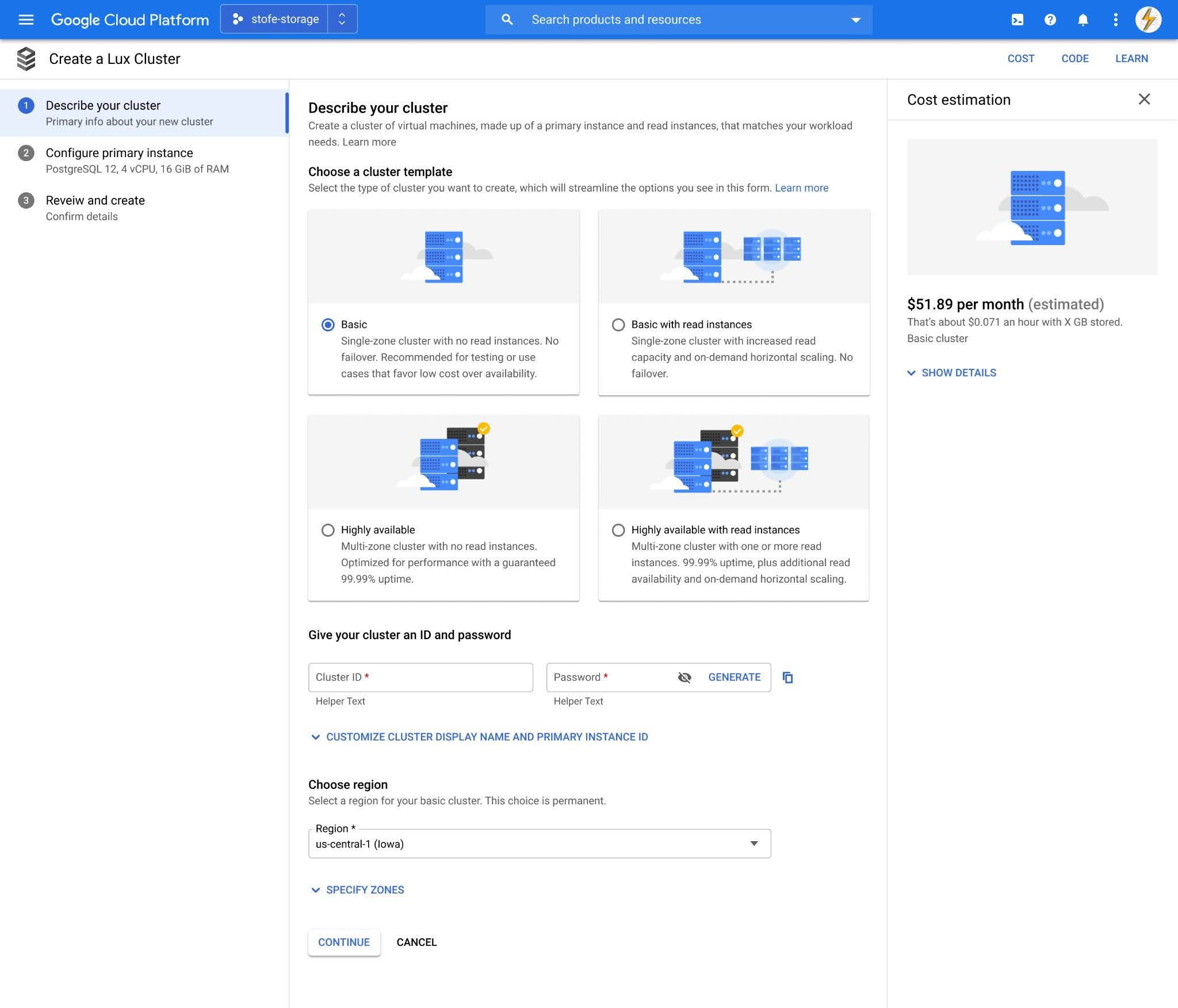This screenshot has height=1008, width=1178.
Task: Open notifications bell icon
Action: (1083, 20)
